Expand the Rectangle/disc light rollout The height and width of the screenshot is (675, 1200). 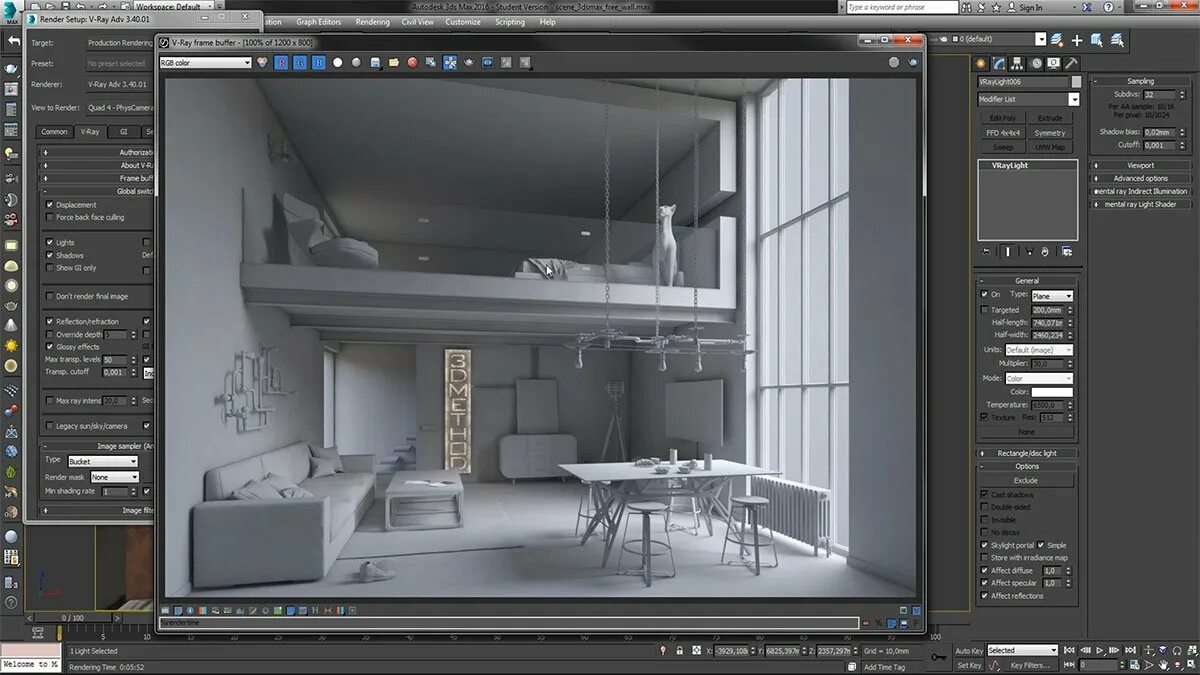(x=1027, y=453)
